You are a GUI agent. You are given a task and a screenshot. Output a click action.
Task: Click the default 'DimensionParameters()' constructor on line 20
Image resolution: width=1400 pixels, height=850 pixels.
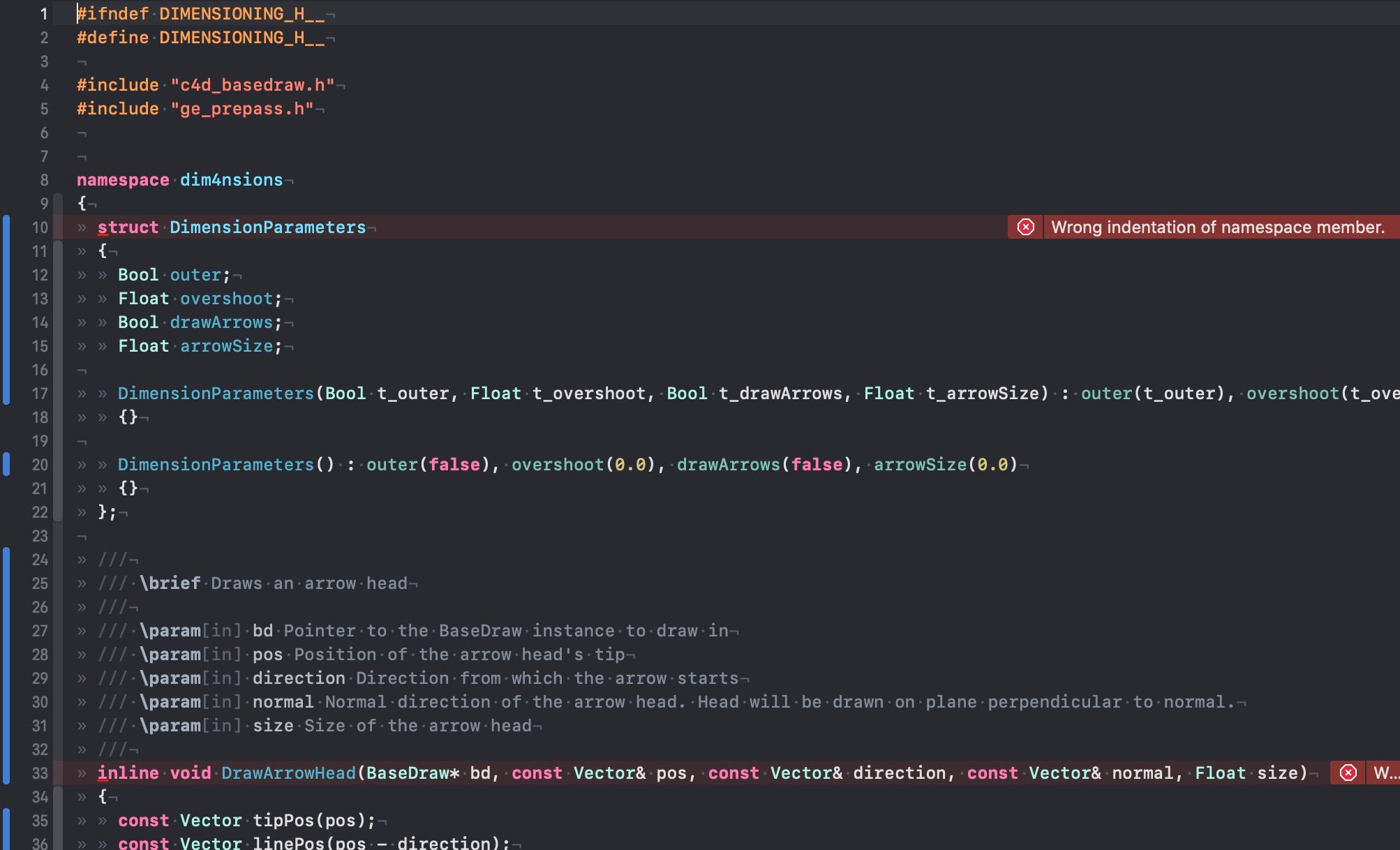226,465
